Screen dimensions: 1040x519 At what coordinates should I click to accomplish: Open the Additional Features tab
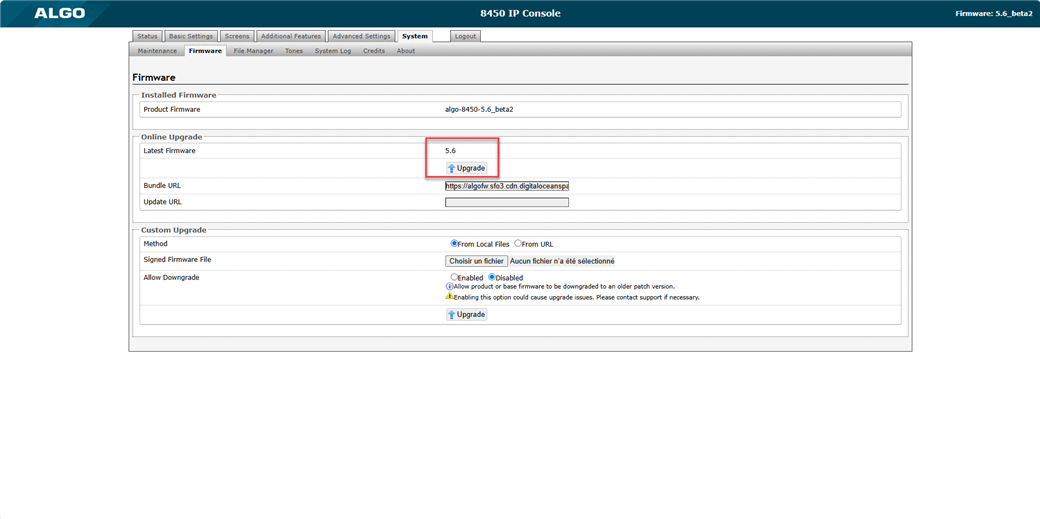290,36
